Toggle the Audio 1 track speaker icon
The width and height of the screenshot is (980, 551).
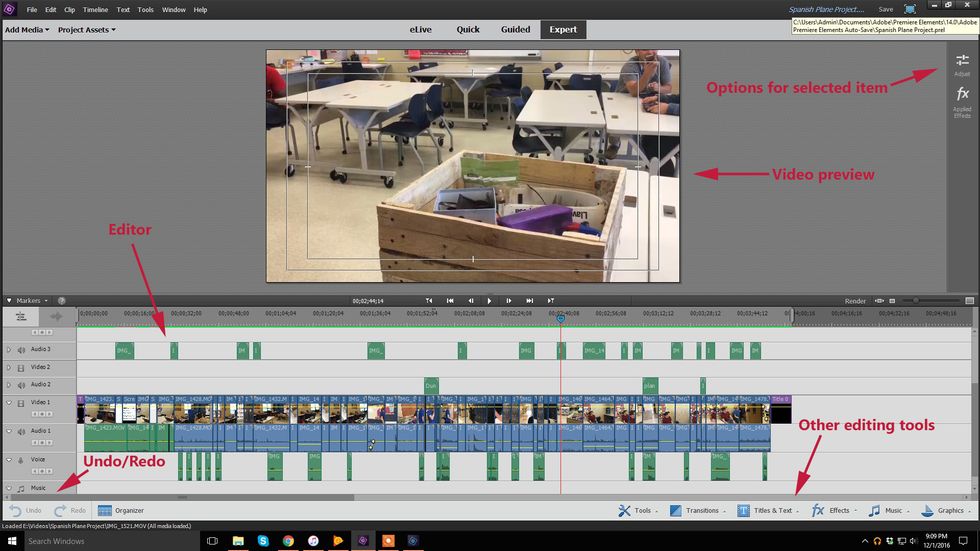21,431
